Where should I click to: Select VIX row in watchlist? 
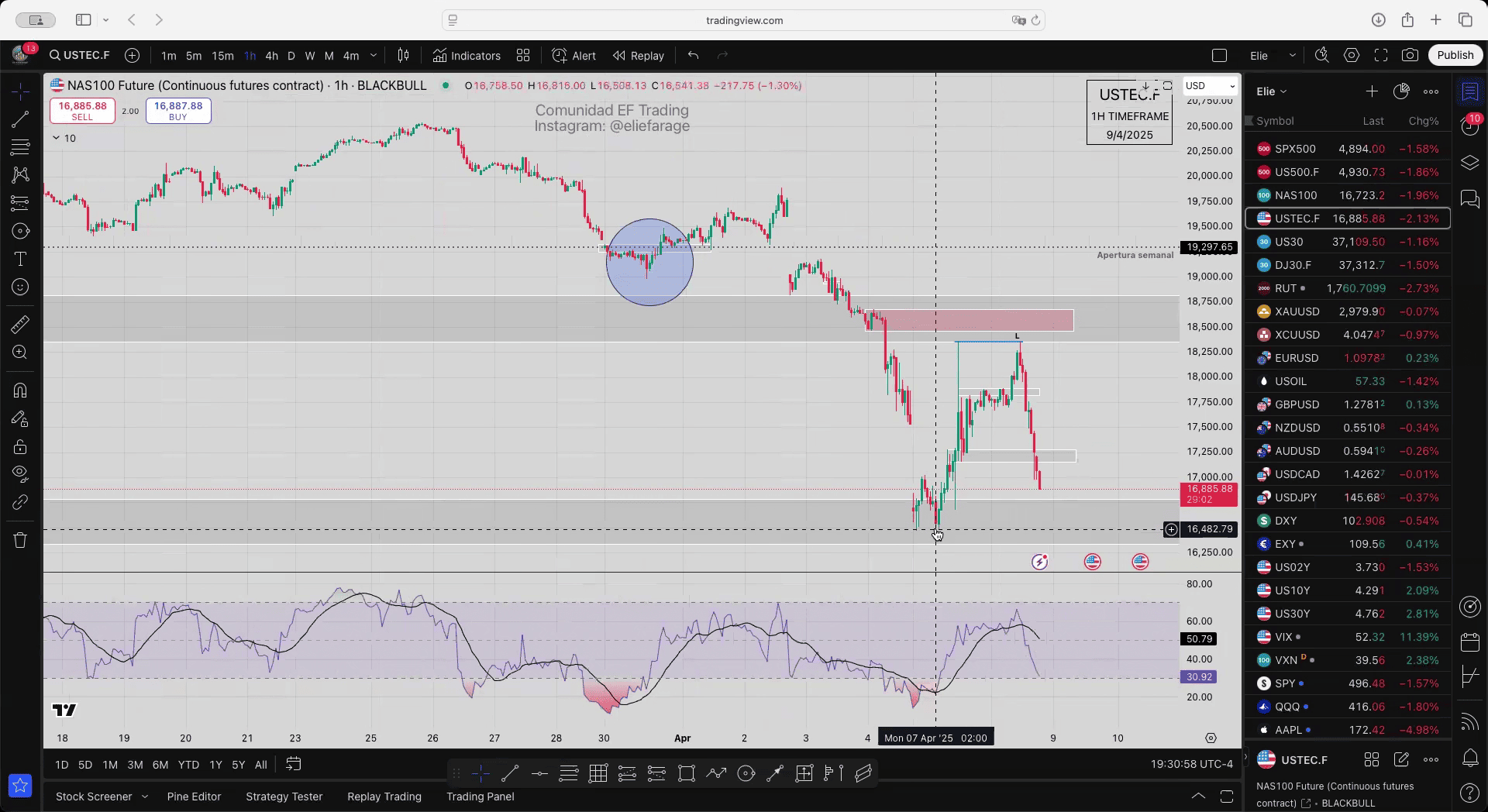pos(1347,637)
